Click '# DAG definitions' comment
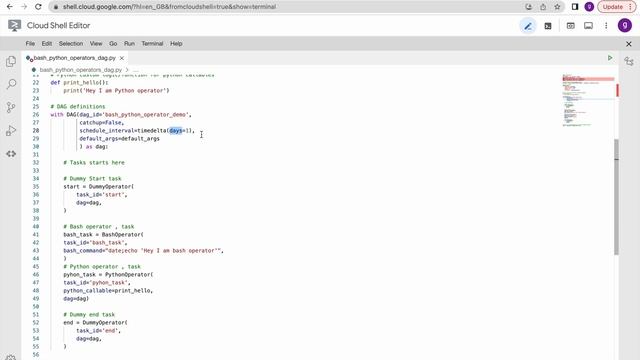Image resolution: width=640 pixels, height=360 pixels. [78, 107]
